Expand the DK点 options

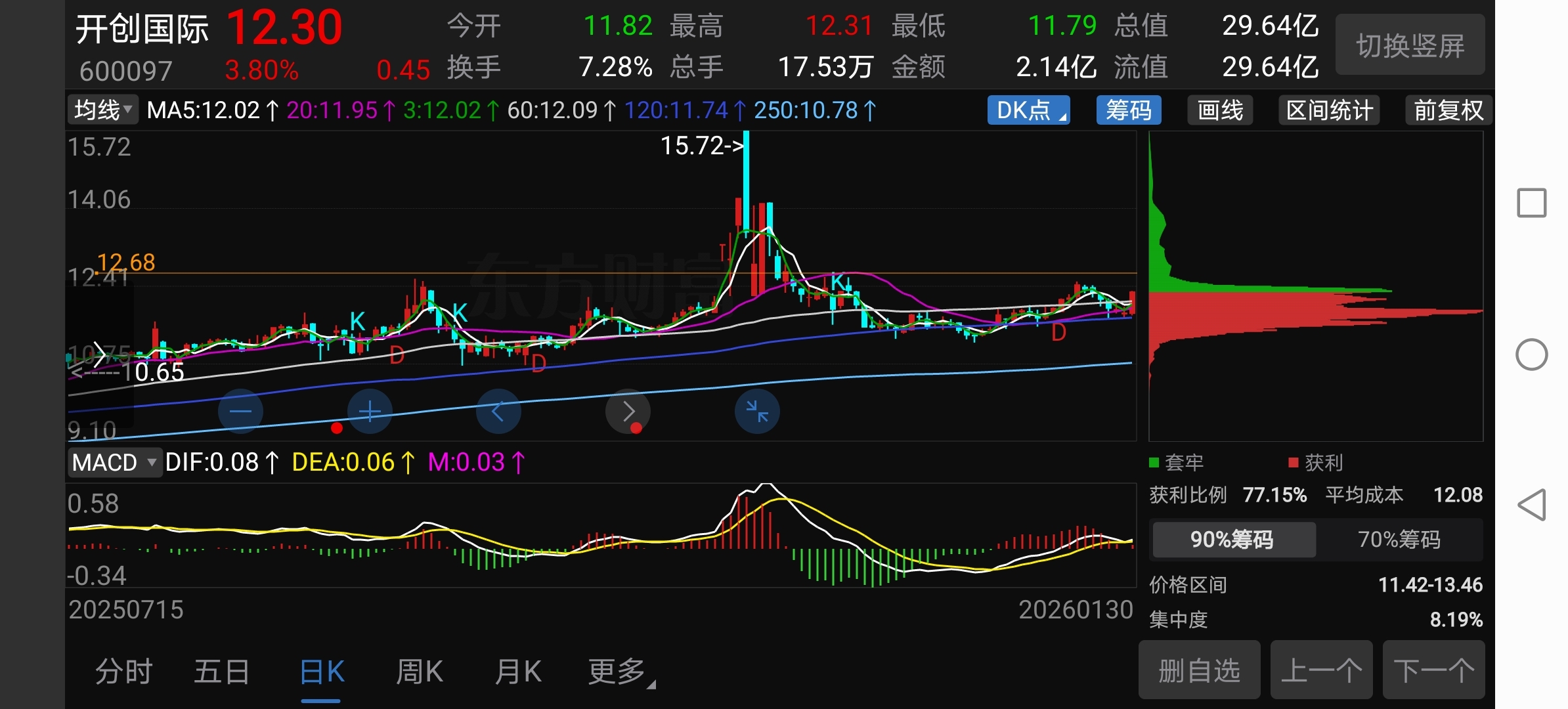coord(1028,110)
